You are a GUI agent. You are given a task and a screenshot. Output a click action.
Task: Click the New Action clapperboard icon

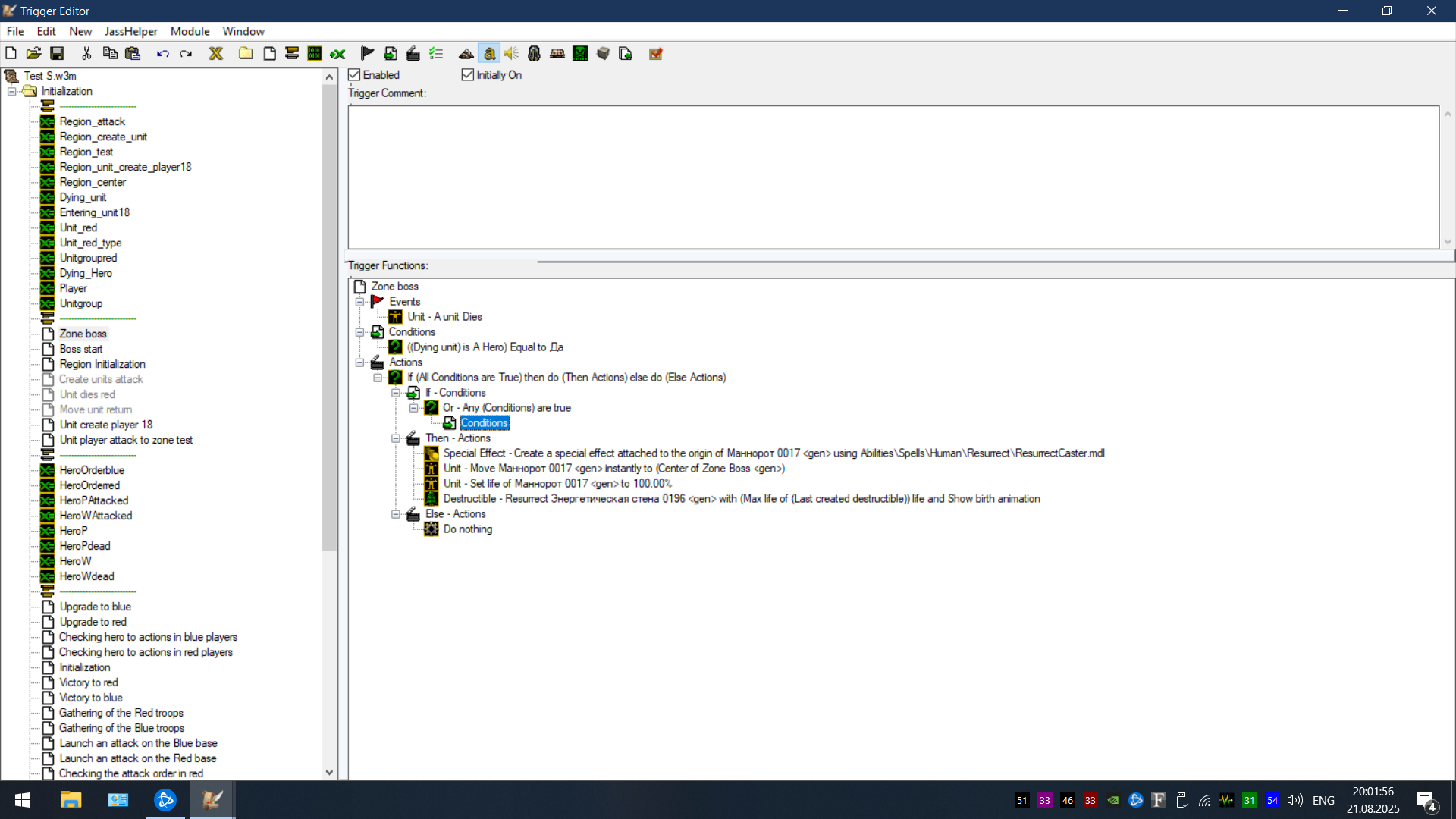pyautogui.click(x=413, y=53)
